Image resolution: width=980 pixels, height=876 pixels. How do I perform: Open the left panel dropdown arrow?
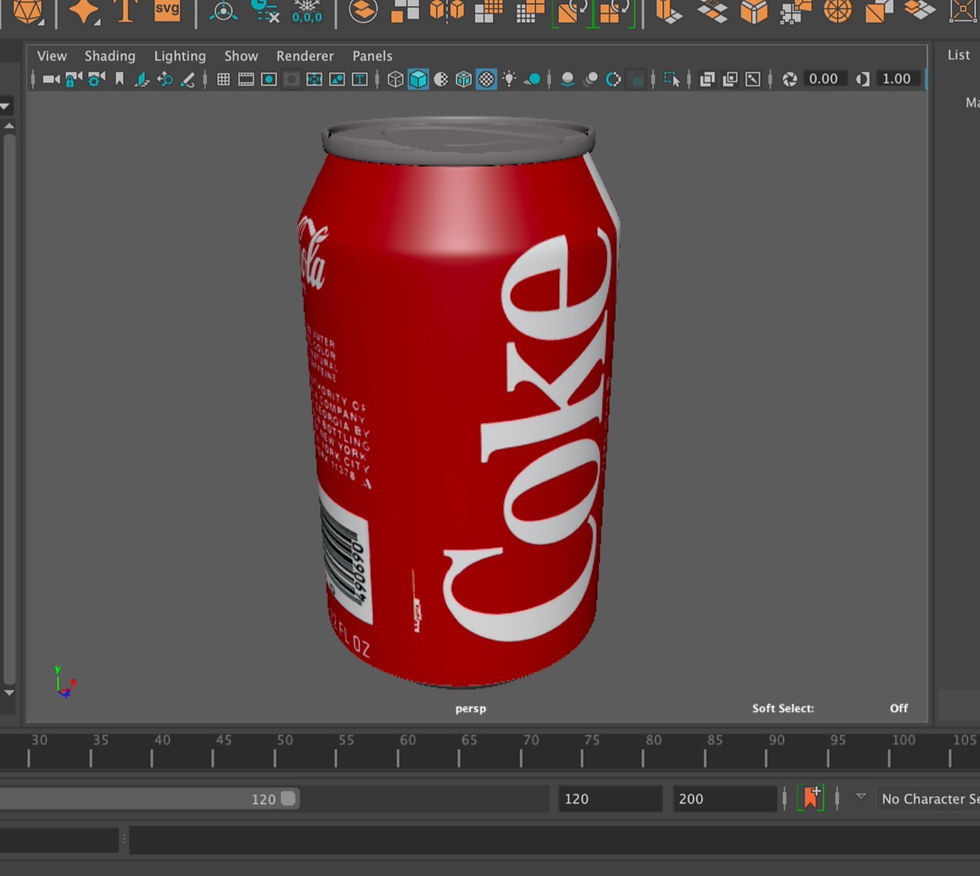tap(4, 106)
